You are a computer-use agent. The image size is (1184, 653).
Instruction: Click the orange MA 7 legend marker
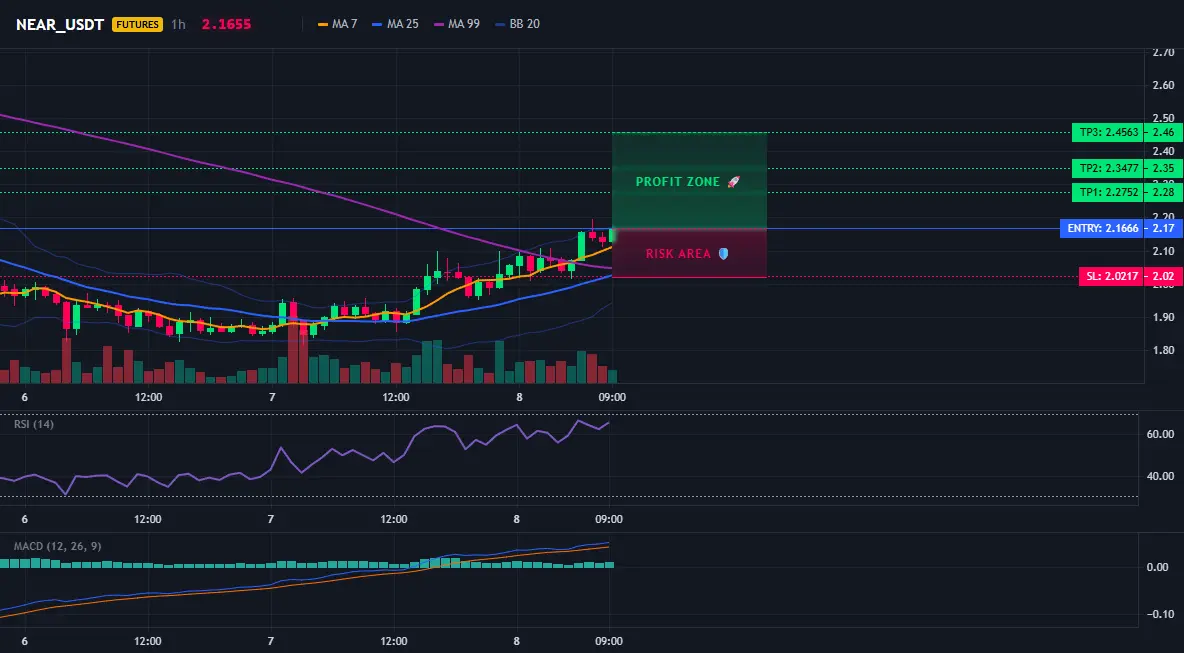point(323,24)
